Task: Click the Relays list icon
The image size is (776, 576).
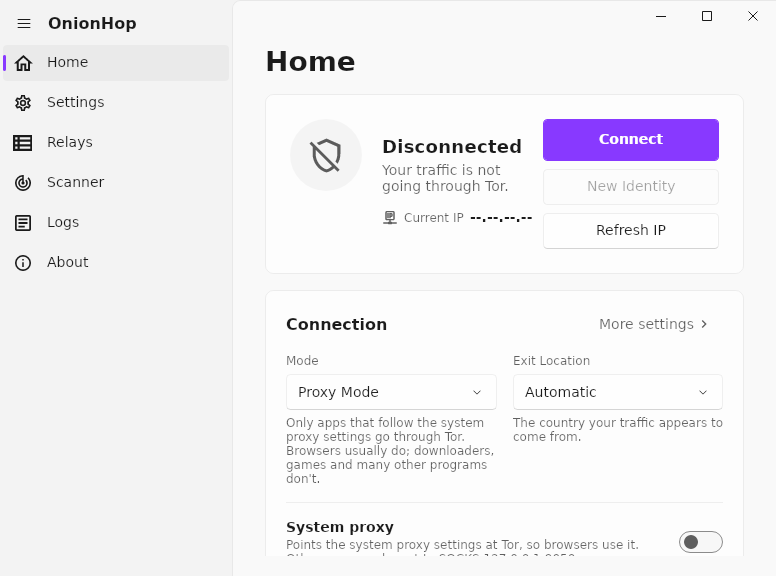Action: (x=22, y=143)
